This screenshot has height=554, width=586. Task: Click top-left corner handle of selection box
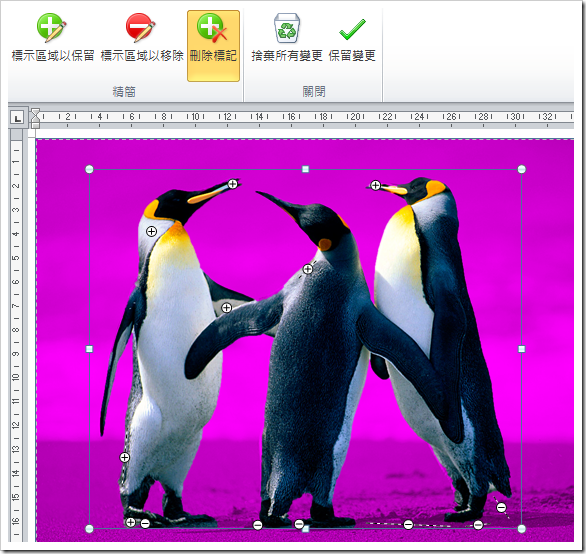click(x=89, y=169)
